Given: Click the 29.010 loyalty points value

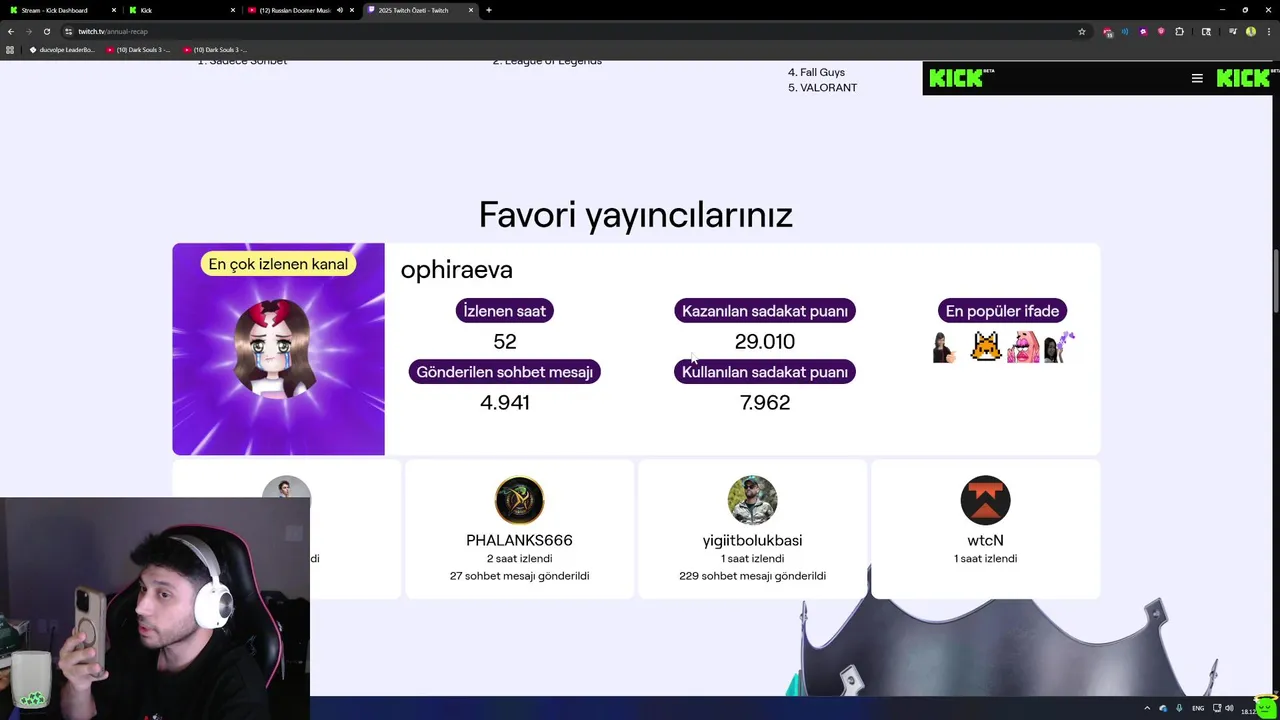Looking at the screenshot, I should tap(765, 342).
